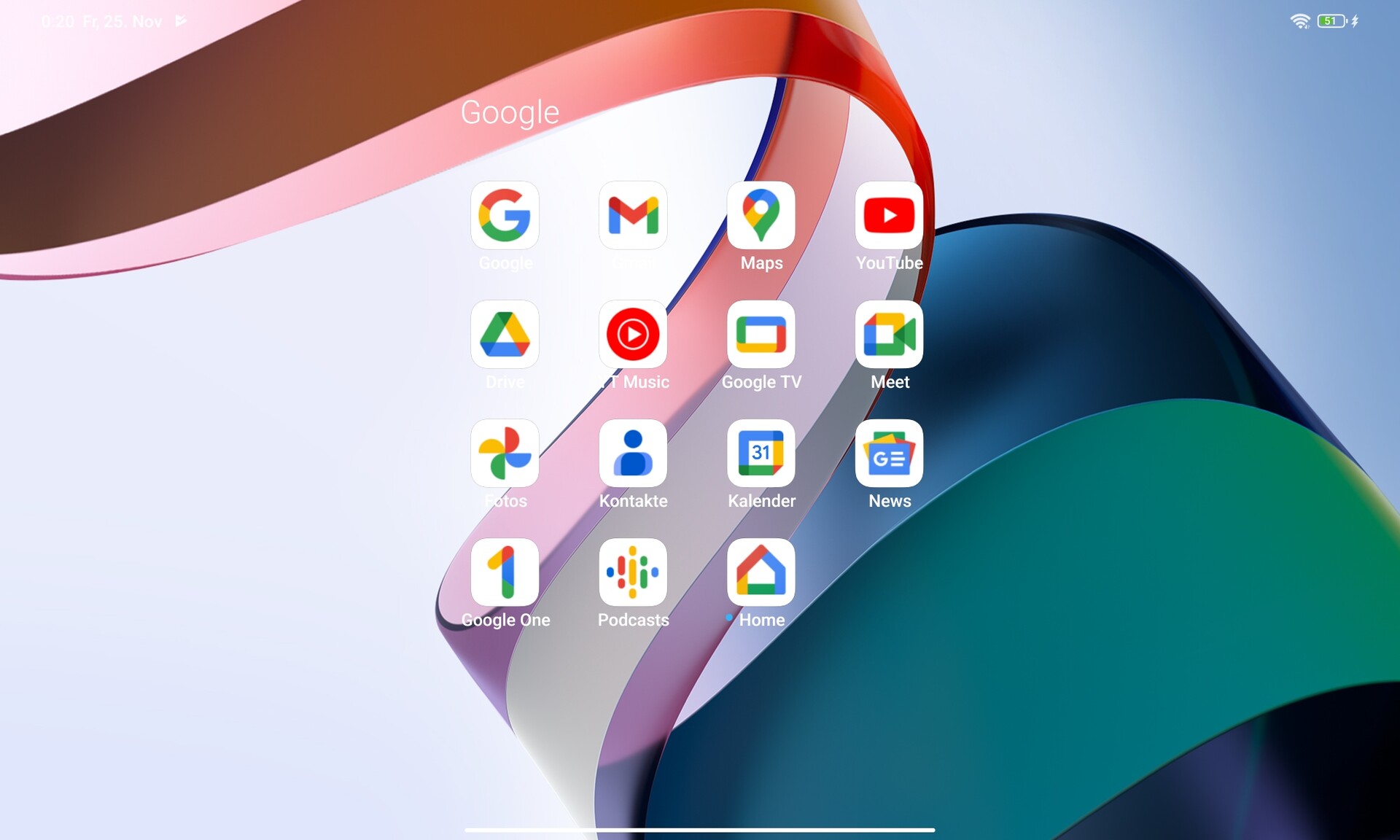Image resolution: width=1400 pixels, height=840 pixels.
Task: Launch the Google One app
Action: (505, 572)
